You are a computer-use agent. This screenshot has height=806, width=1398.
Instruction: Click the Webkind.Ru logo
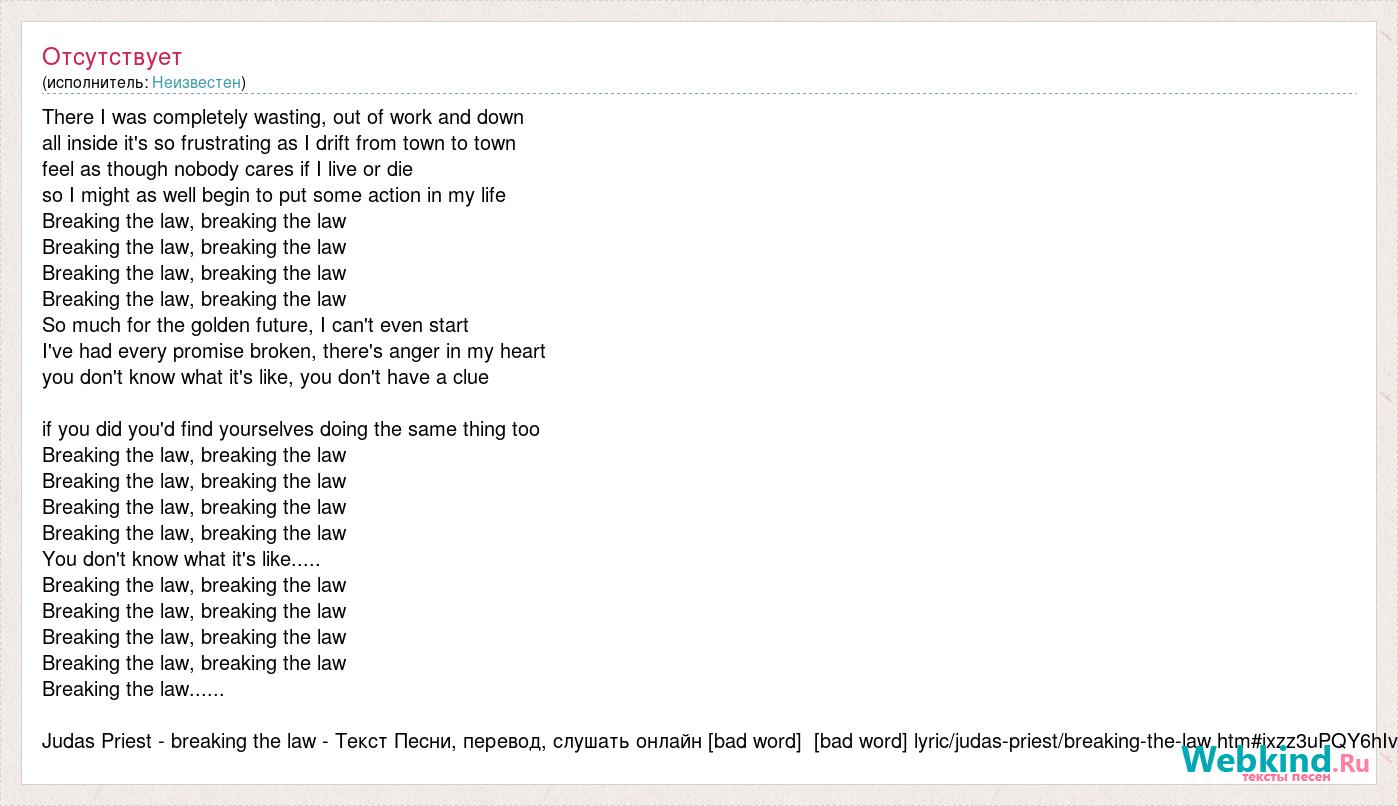point(1274,762)
